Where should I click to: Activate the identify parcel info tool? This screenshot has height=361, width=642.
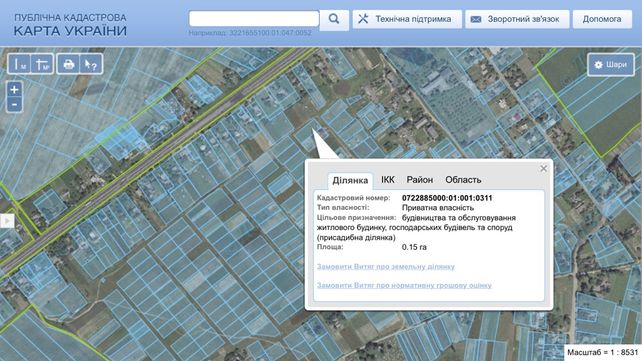(91, 64)
